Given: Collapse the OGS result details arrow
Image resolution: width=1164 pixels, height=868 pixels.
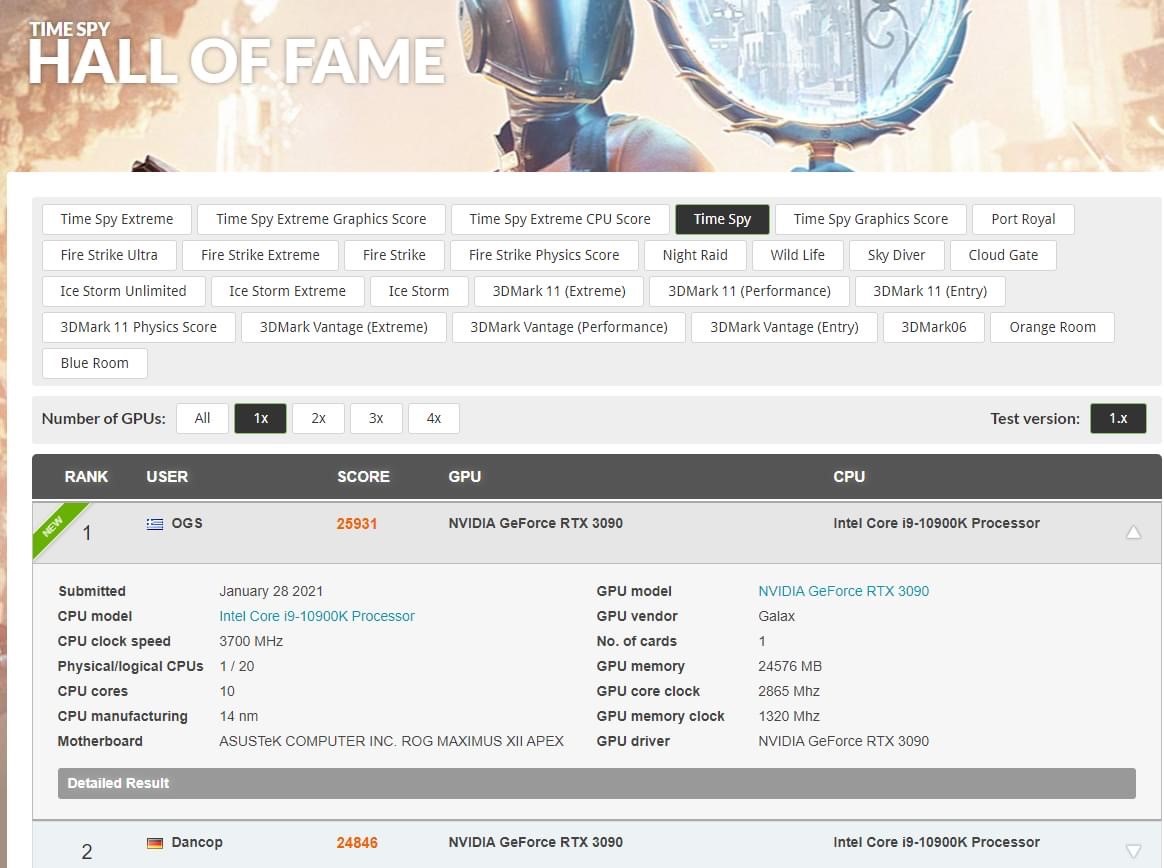Looking at the screenshot, I should [x=1134, y=532].
